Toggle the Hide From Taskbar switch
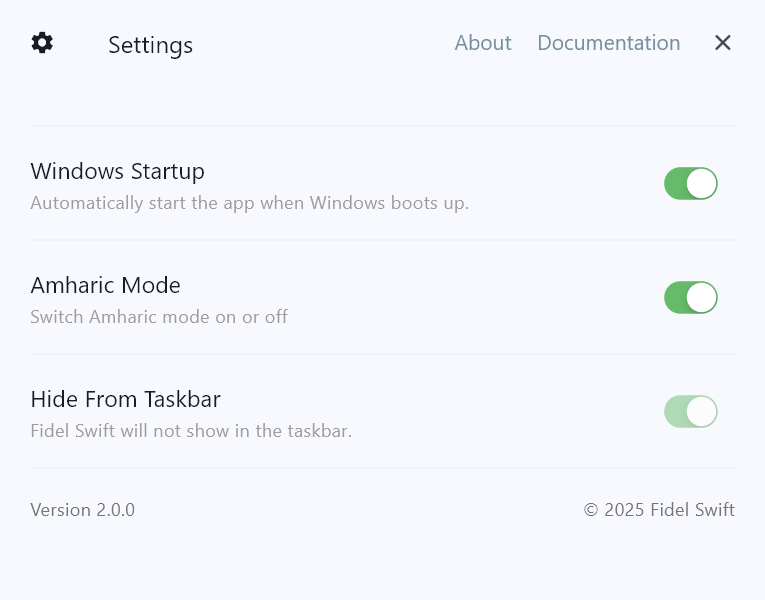Viewport: 765px width, 600px height. 691,411
